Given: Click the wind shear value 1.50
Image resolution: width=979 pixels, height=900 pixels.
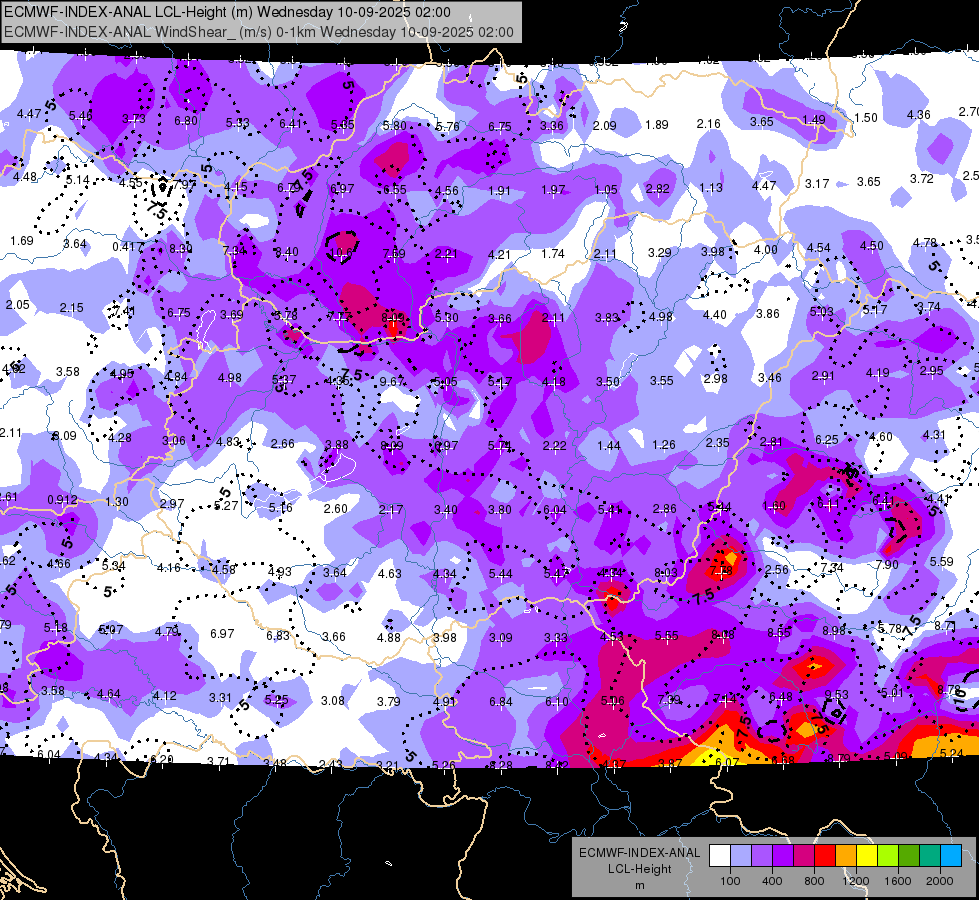Looking at the screenshot, I should 865,117.
